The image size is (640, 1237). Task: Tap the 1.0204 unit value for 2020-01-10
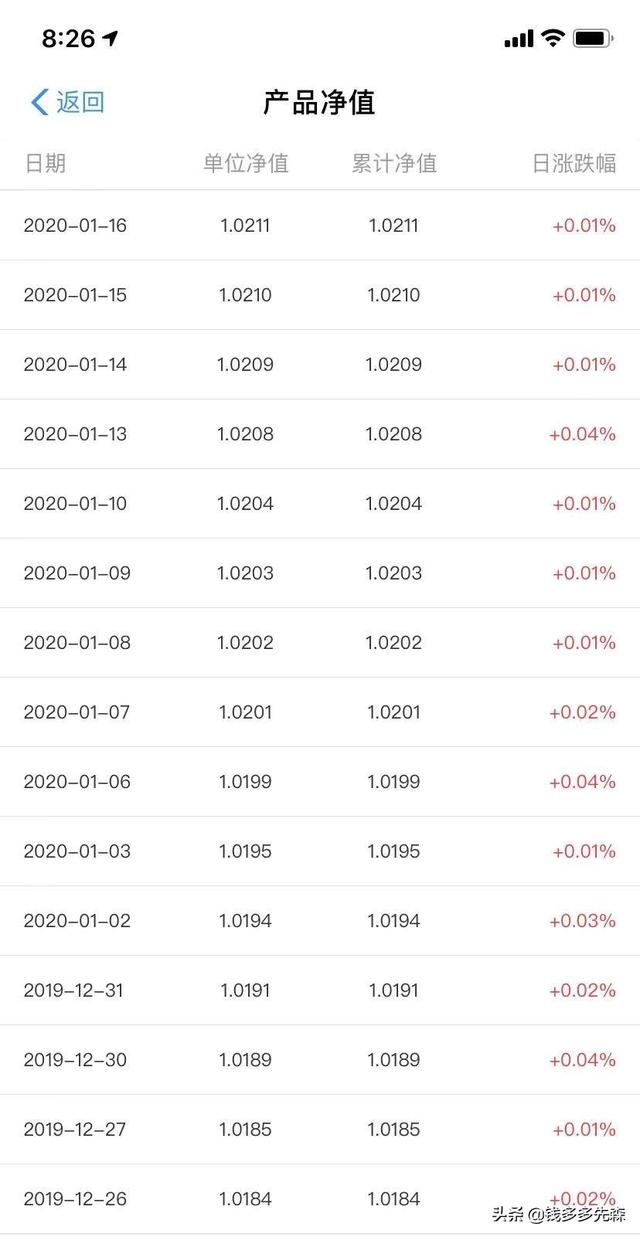click(x=245, y=503)
